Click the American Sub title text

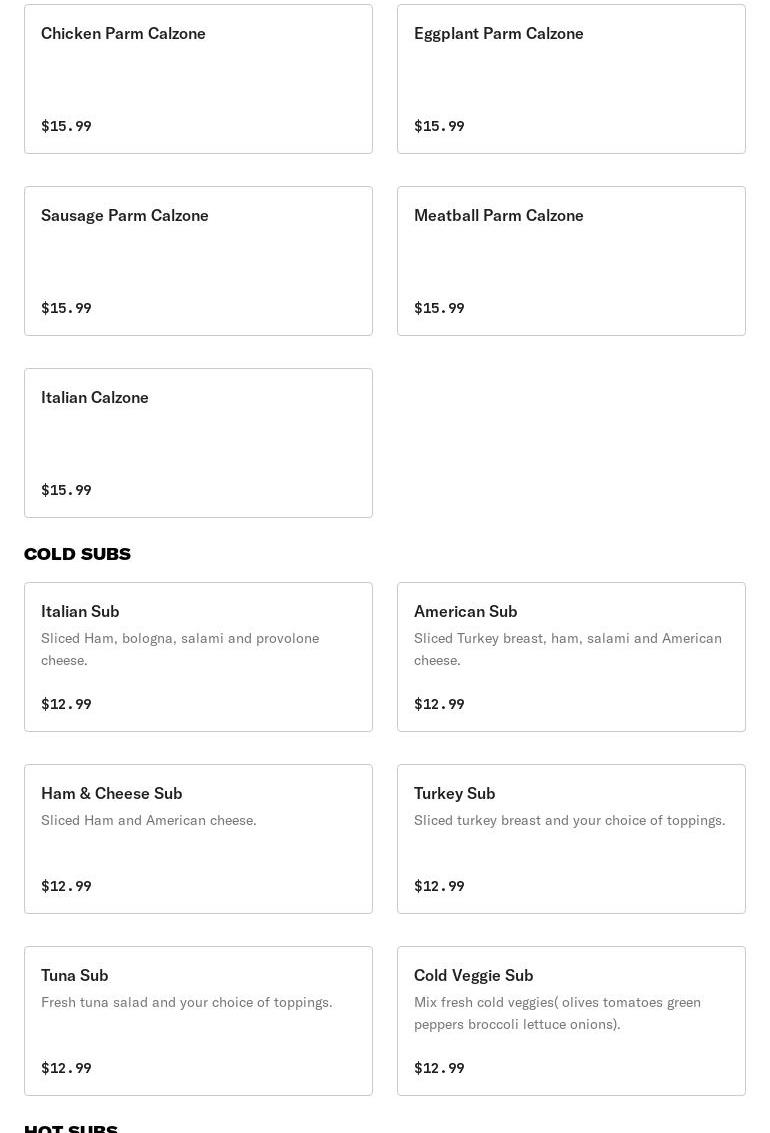pyautogui.click(x=465, y=611)
